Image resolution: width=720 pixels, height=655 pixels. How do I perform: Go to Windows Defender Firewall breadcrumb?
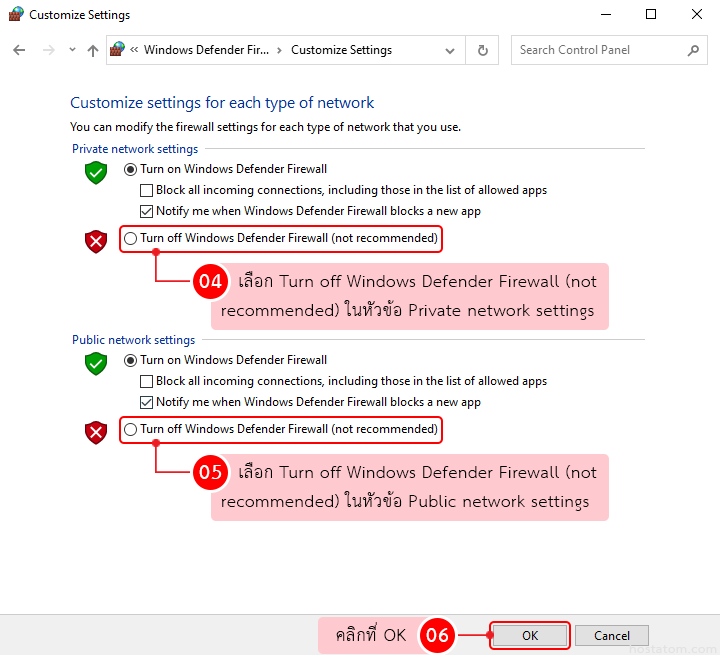click(206, 50)
